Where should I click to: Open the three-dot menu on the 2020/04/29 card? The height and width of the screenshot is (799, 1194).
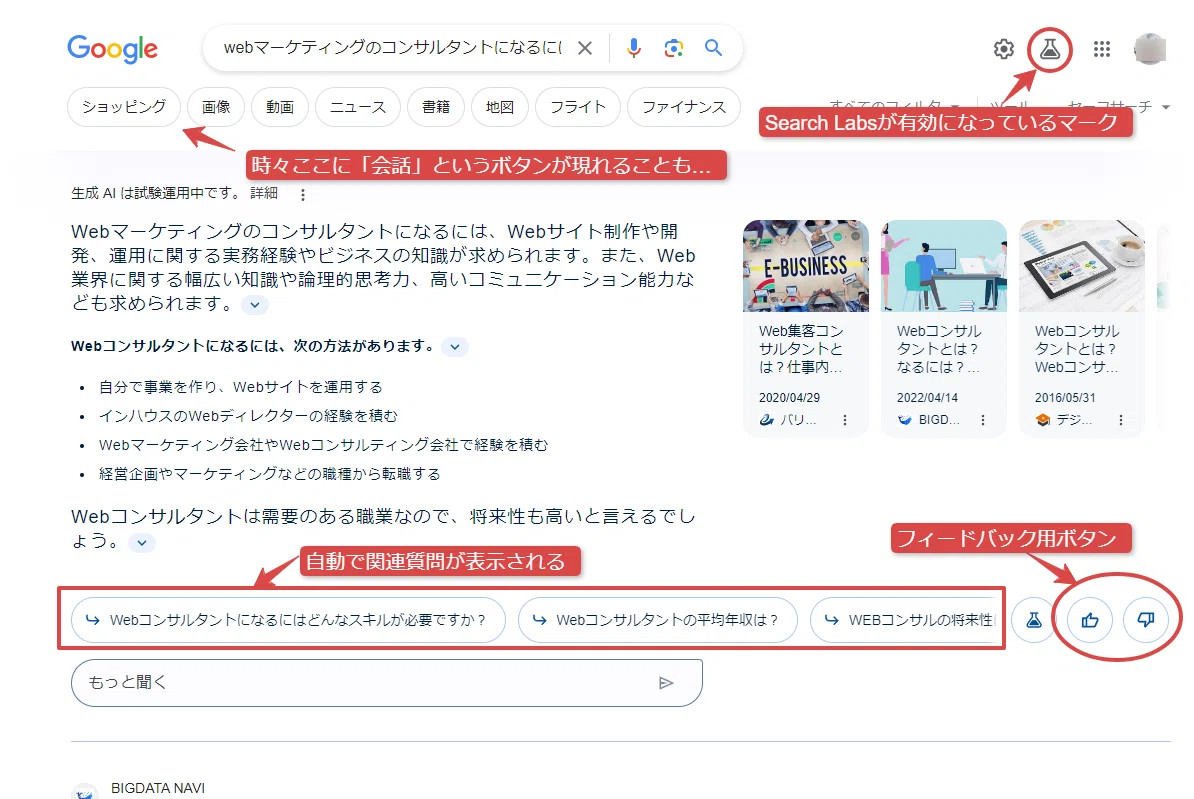844,420
